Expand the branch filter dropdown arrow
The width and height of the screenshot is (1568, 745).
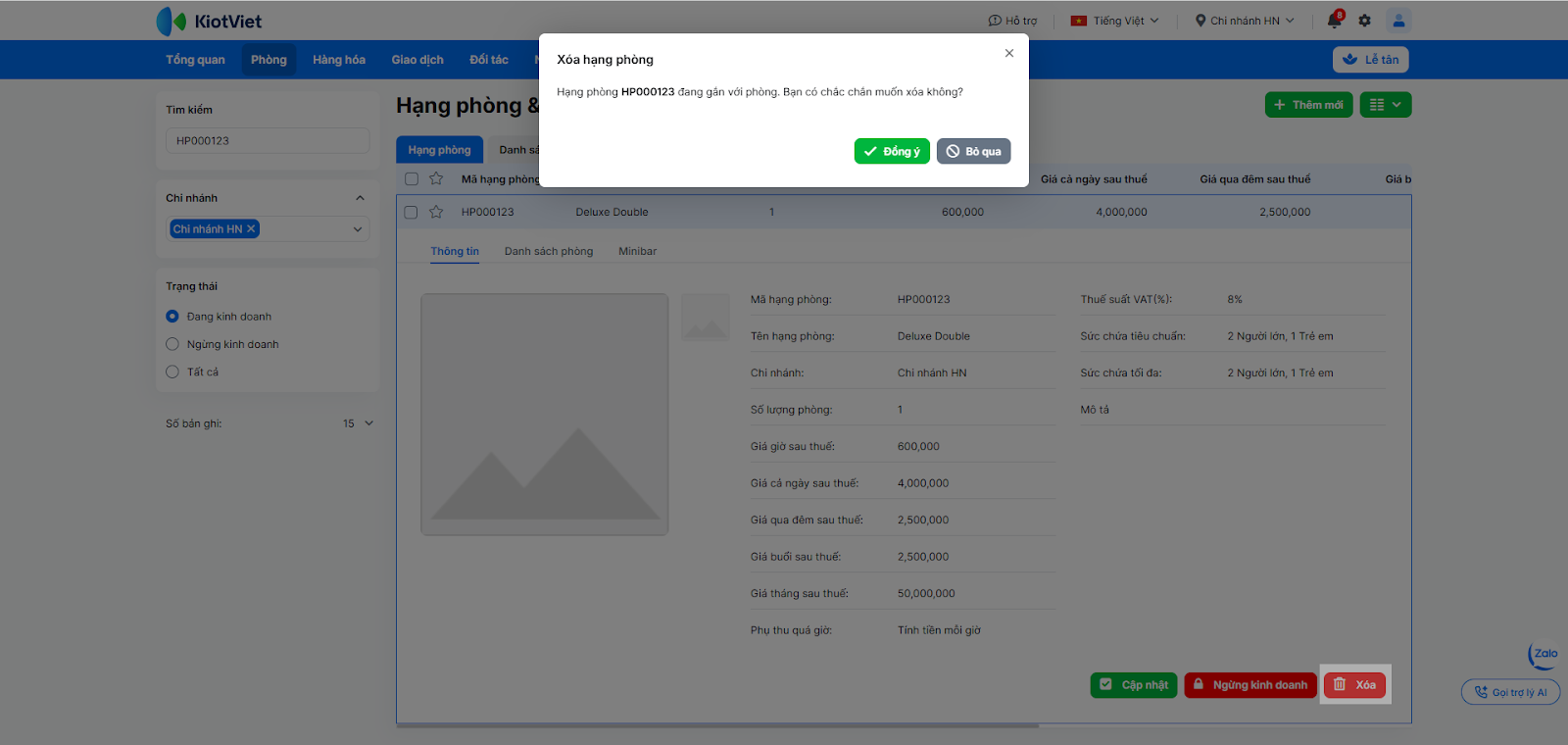click(358, 229)
